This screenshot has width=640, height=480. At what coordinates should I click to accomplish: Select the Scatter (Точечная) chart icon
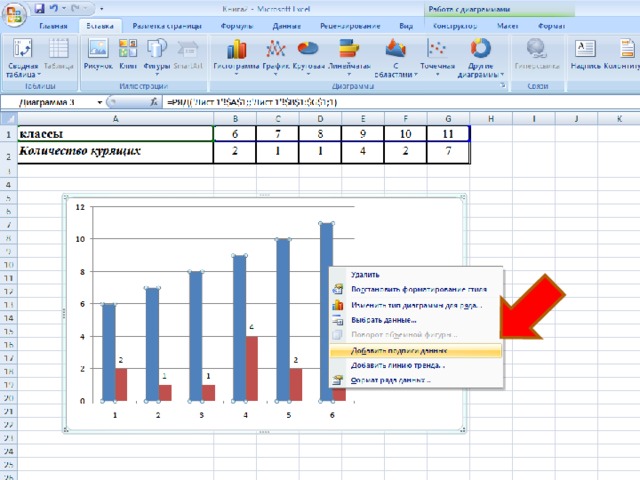coord(437,49)
